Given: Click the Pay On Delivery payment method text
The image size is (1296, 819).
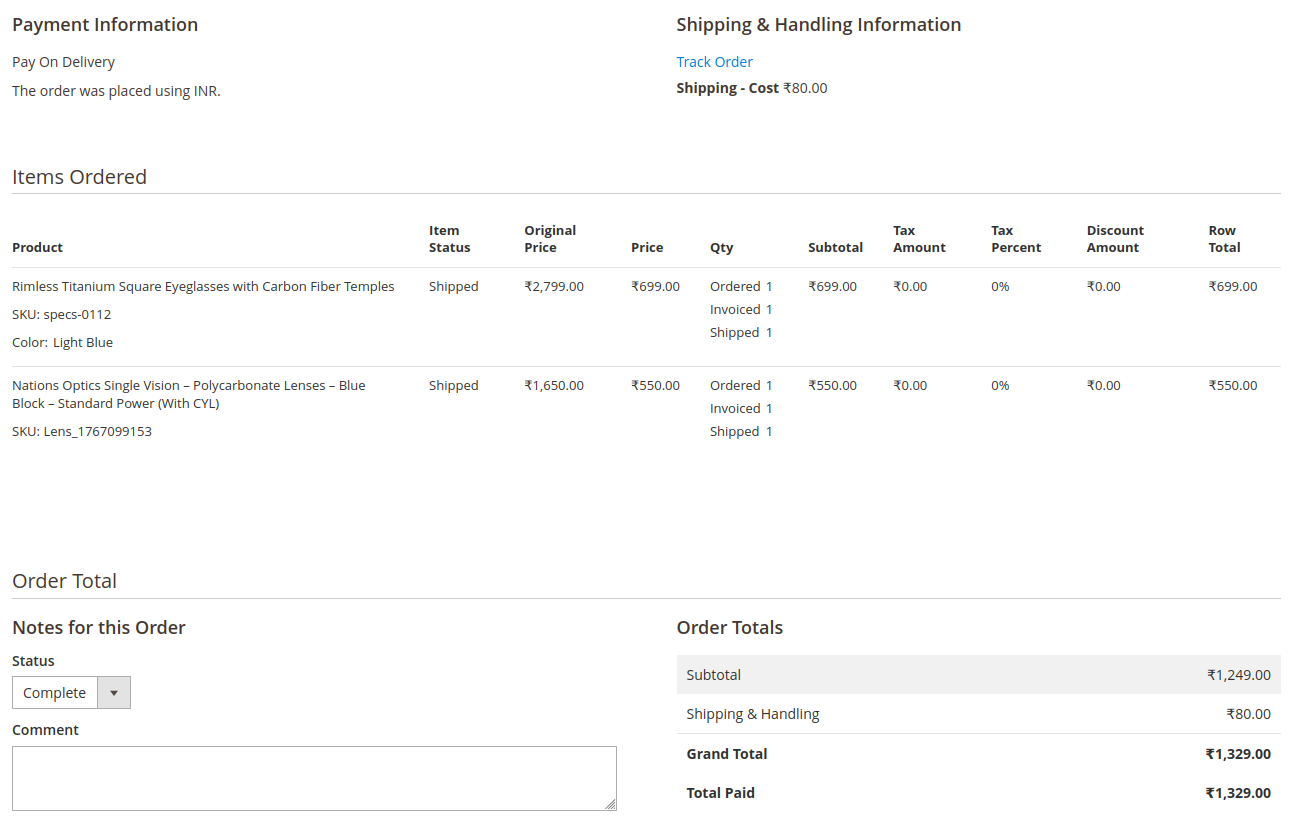Looking at the screenshot, I should (63, 62).
